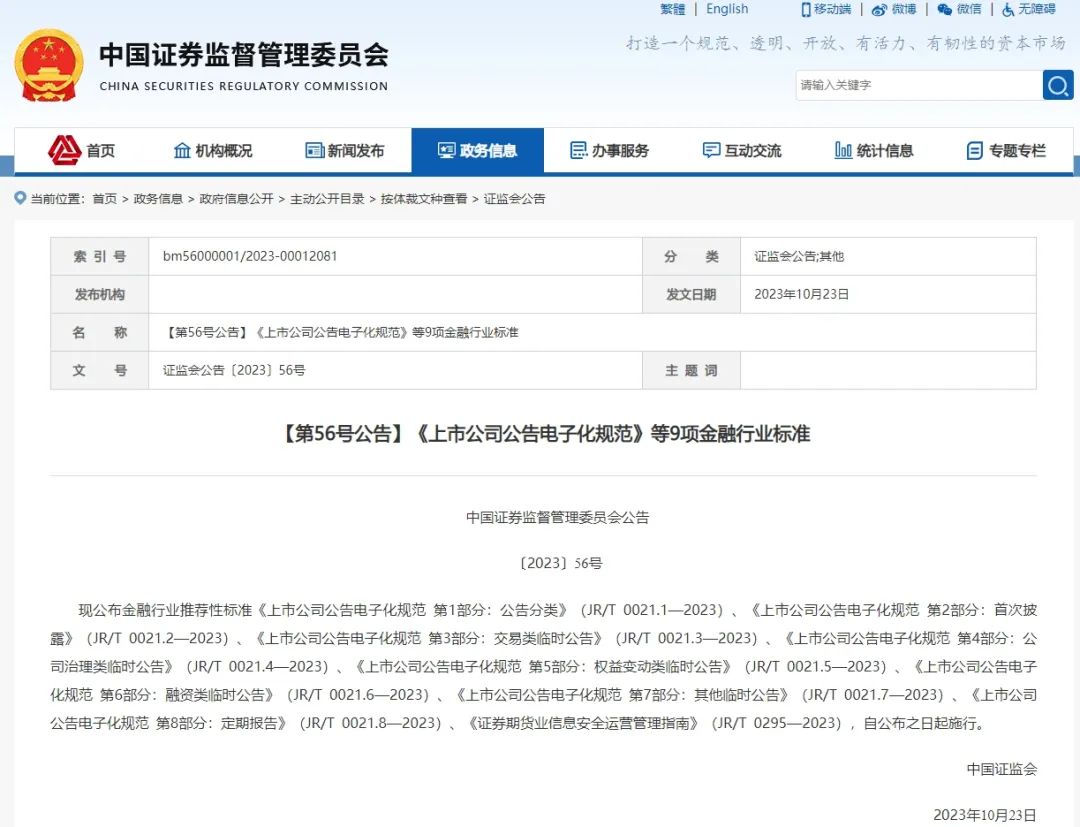The image size is (1080, 827).
Task: Click the 统计信息 navigation label
Action: point(885,150)
